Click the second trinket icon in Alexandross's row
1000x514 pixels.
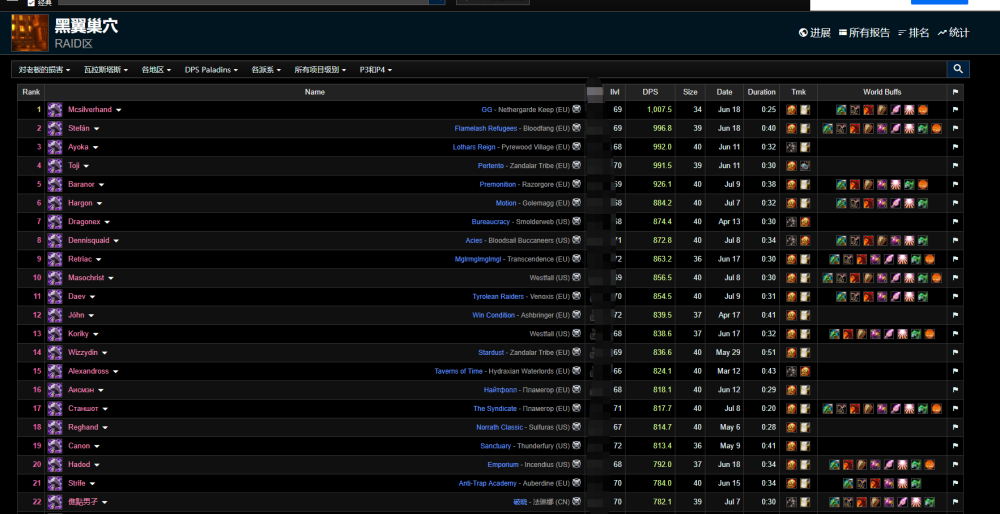pyautogui.click(x=805, y=371)
